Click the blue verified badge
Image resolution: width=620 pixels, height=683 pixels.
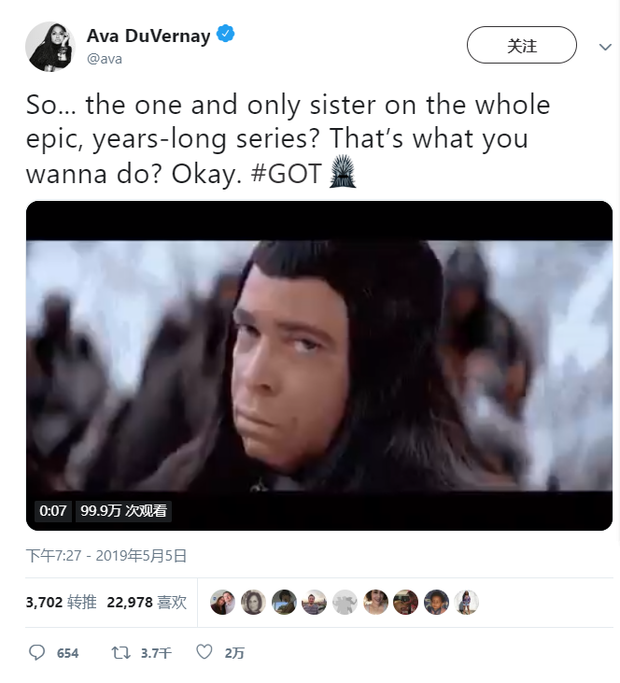coord(225,34)
